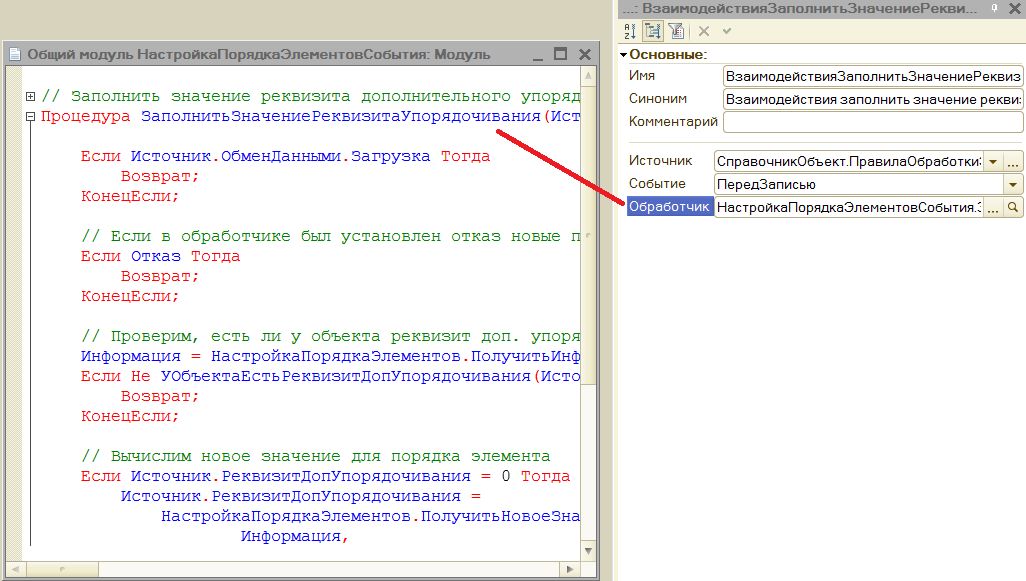Click the horizontal scrollbar thumb in code editor
The width and height of the screenshot is (1026, 581).
click(62, 569)
